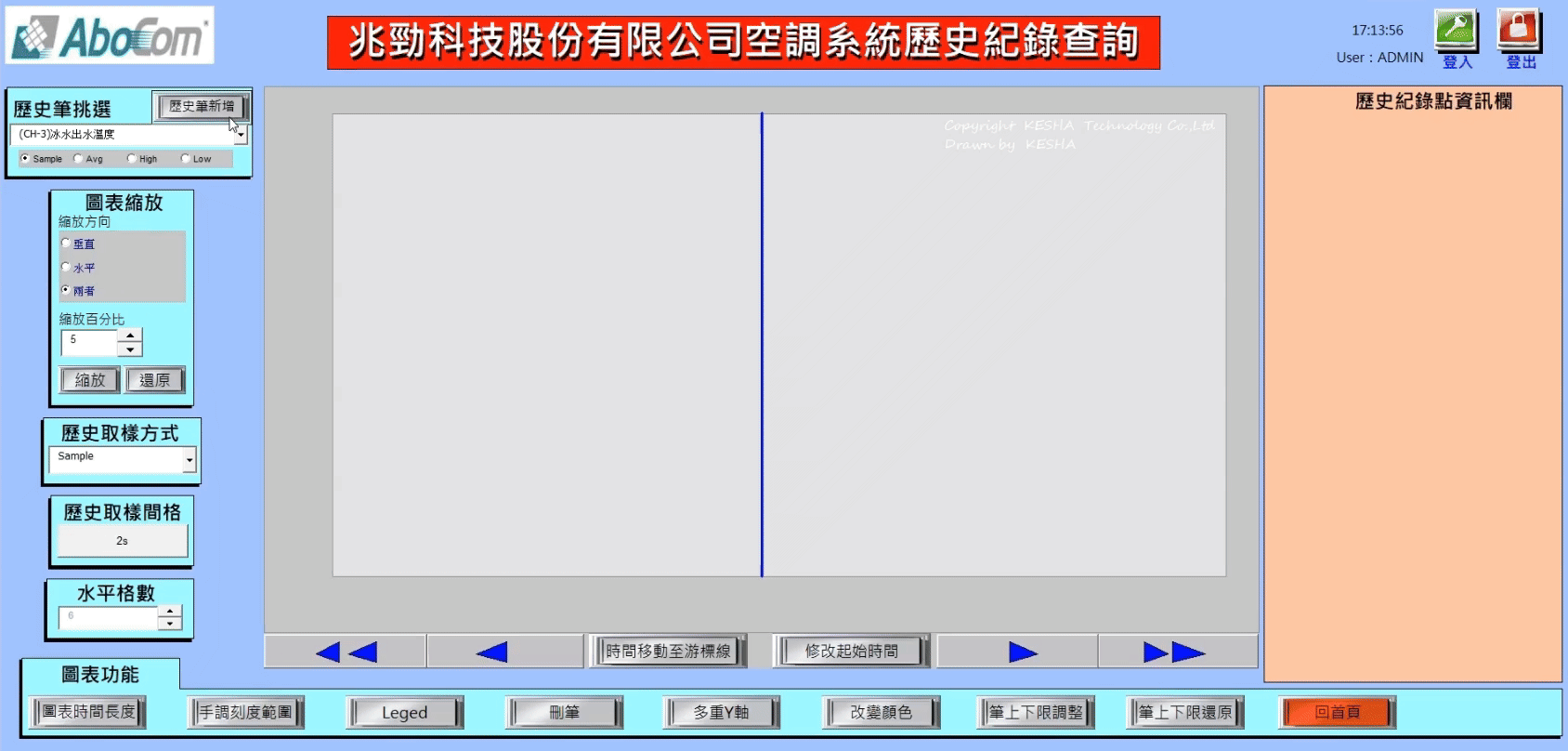
Task: Click the double-left fast rewind arrows
Action: pyautogui.click(x=346, y=652)
